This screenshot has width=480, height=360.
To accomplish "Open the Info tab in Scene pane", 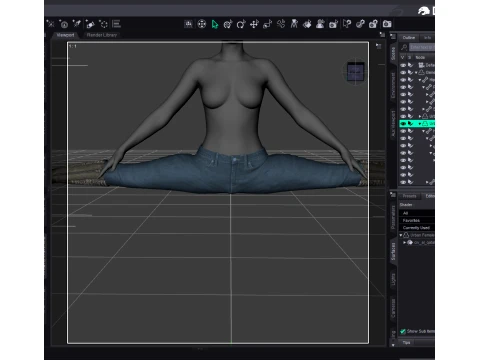I will pyautogui.click(x=427, y=38).
